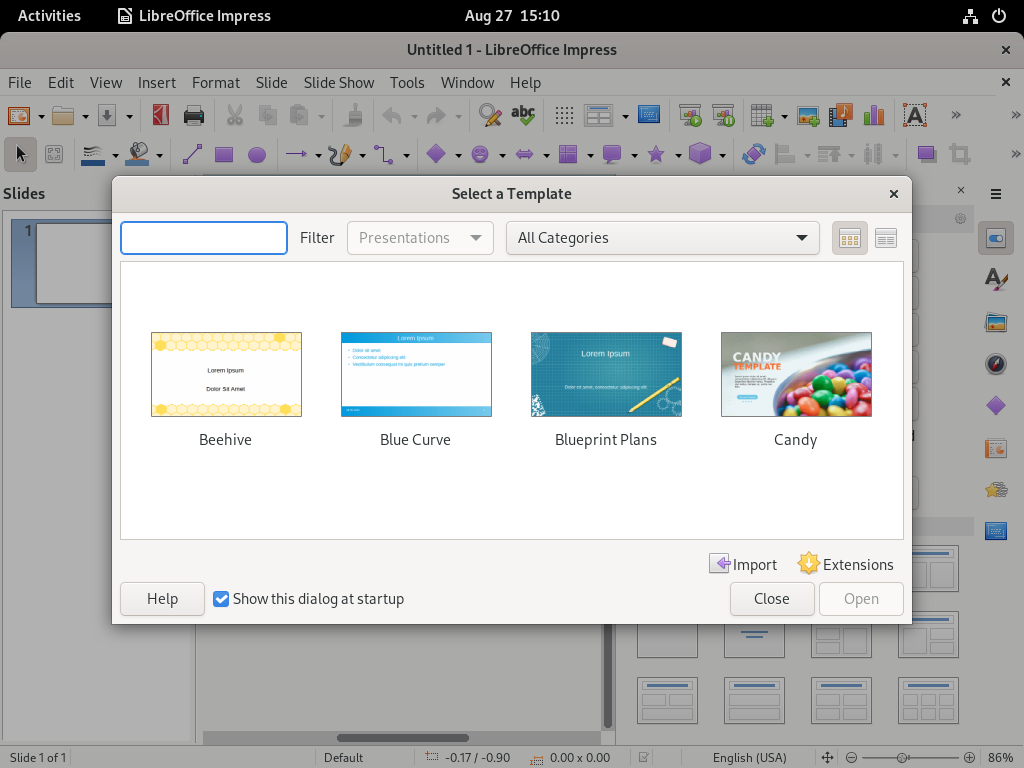Click the zoom out minus button
Viewport: 1024px width, 768px height.
pos(851,758)
